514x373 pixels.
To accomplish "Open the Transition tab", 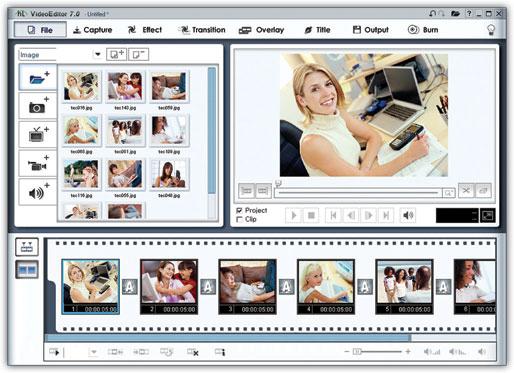I will (x=202, y=30).
